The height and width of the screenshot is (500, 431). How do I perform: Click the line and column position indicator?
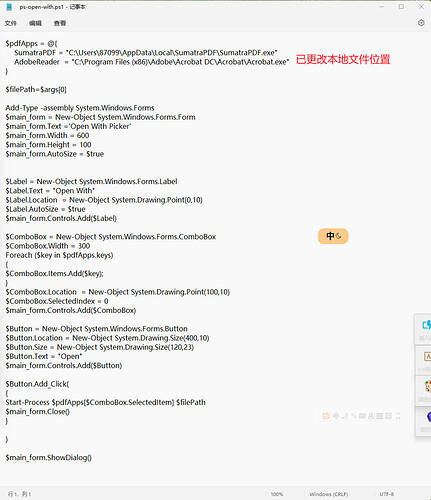(19, 494)
